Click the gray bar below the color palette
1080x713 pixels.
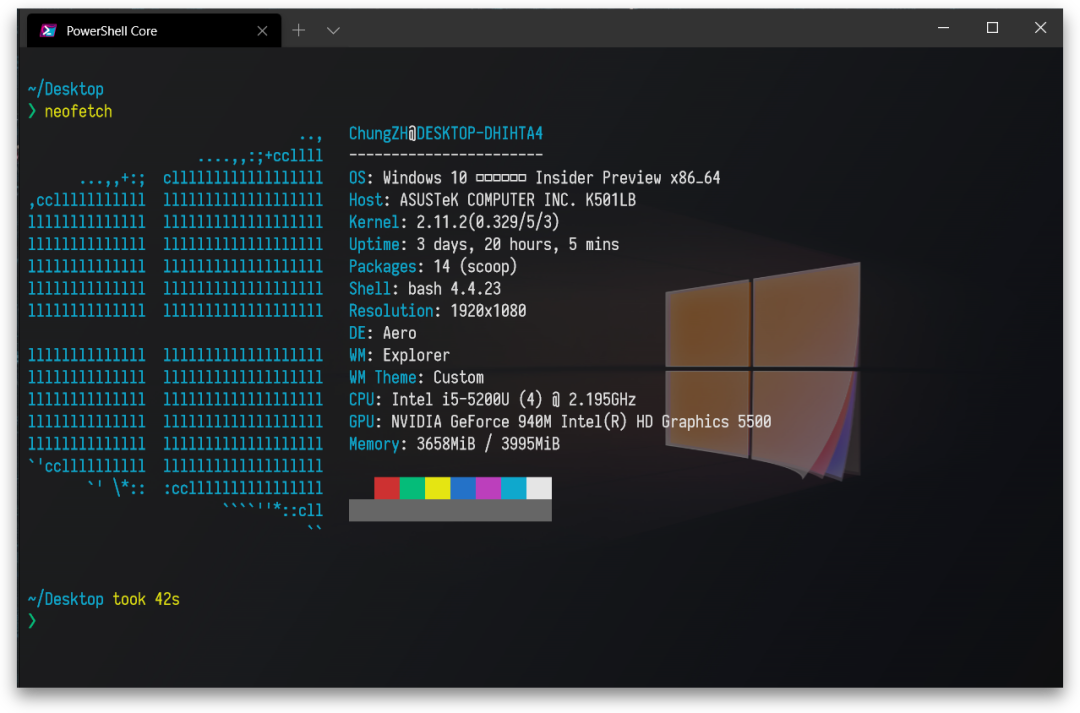click(x=450, y=511)
